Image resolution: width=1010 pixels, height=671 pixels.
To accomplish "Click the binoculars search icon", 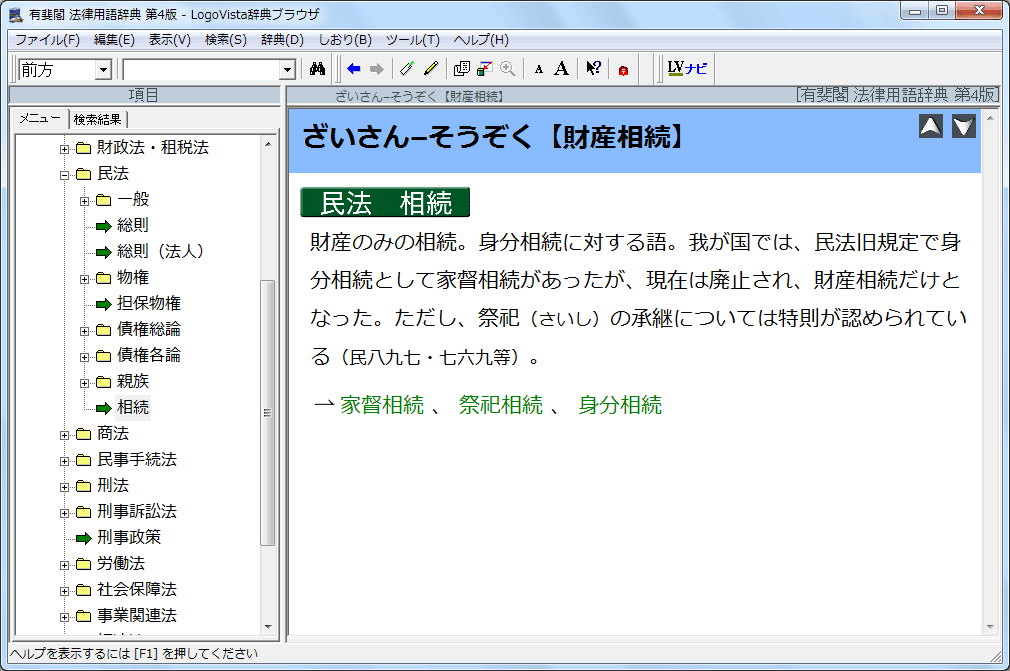I will (x=318, y=69).
